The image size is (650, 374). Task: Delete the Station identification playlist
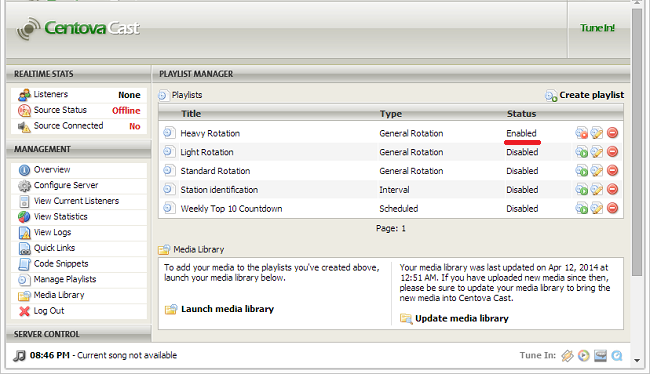(612, 189)
